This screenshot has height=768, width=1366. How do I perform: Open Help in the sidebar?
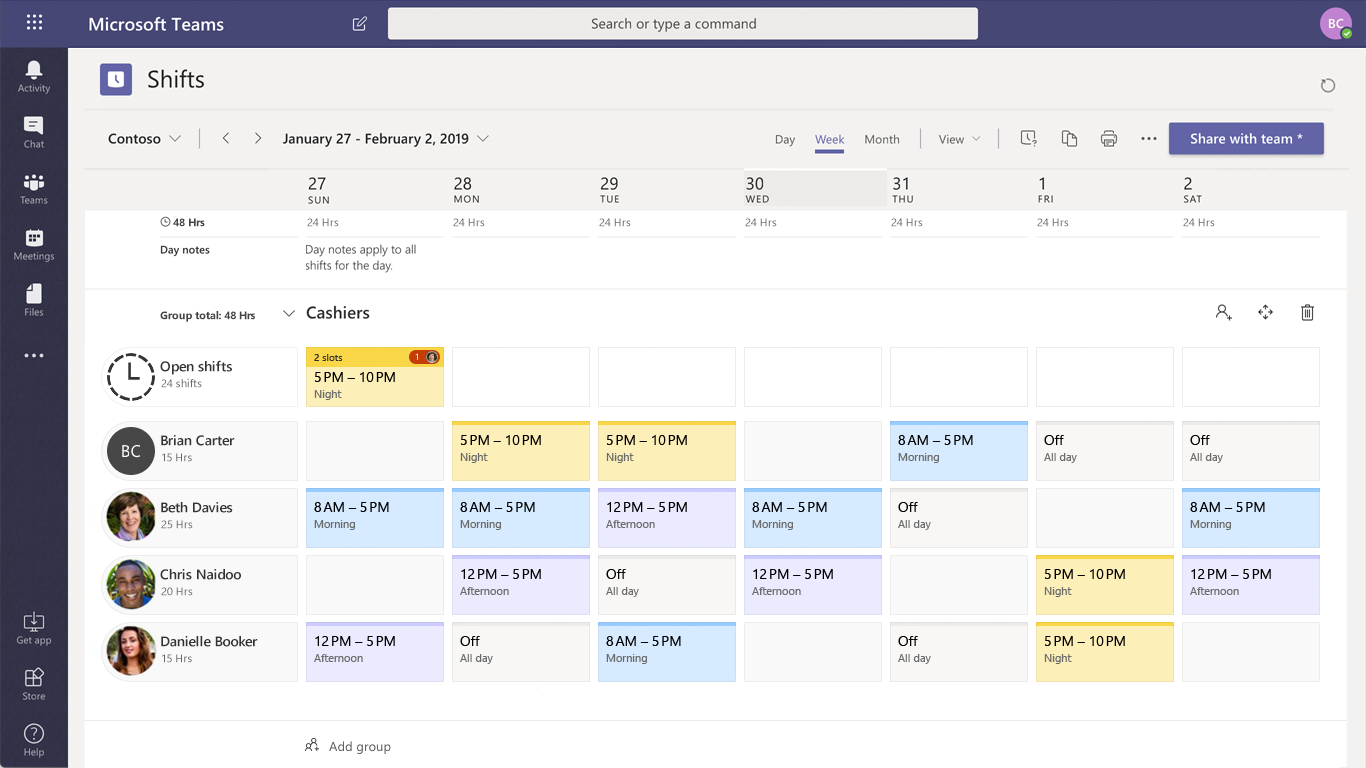click(x=34, y=740)
